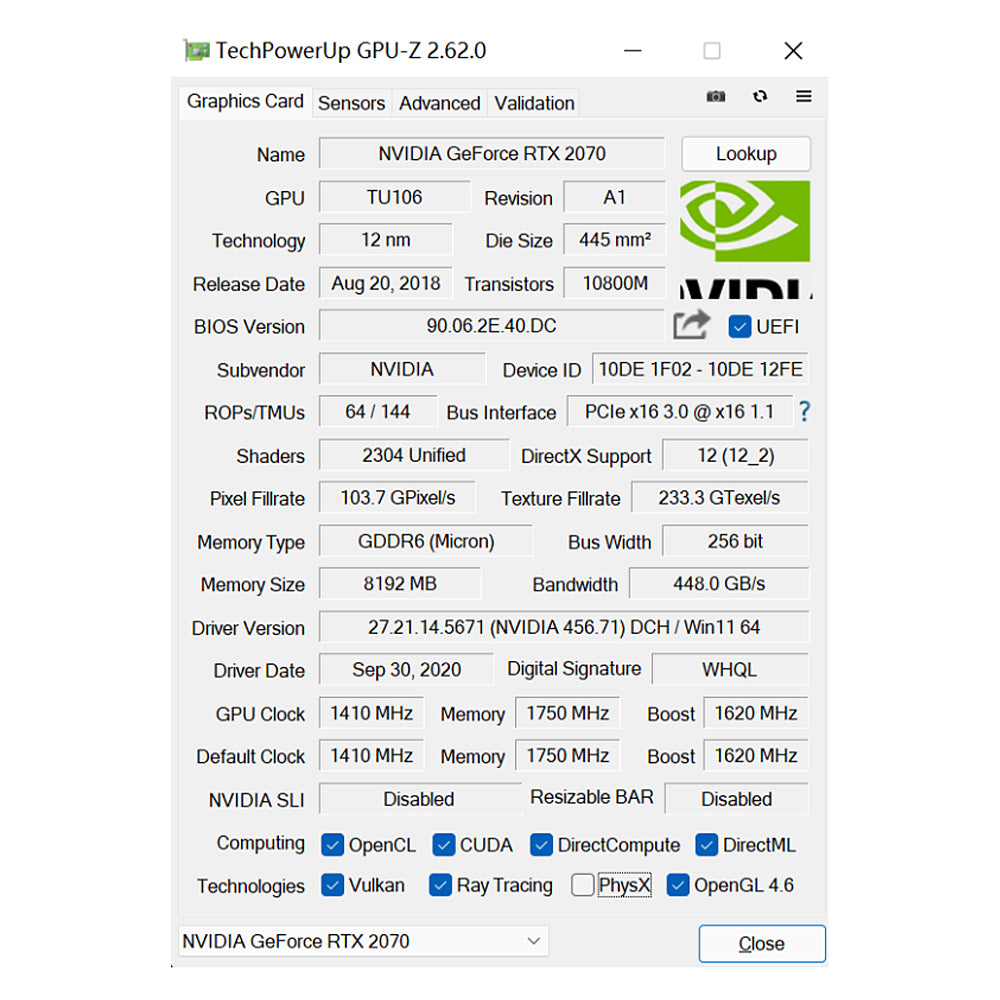This screenshot has height=1000, width=1000.
Task: Click the GPU Clock field 1410 MHz
Action: [372, 713]
